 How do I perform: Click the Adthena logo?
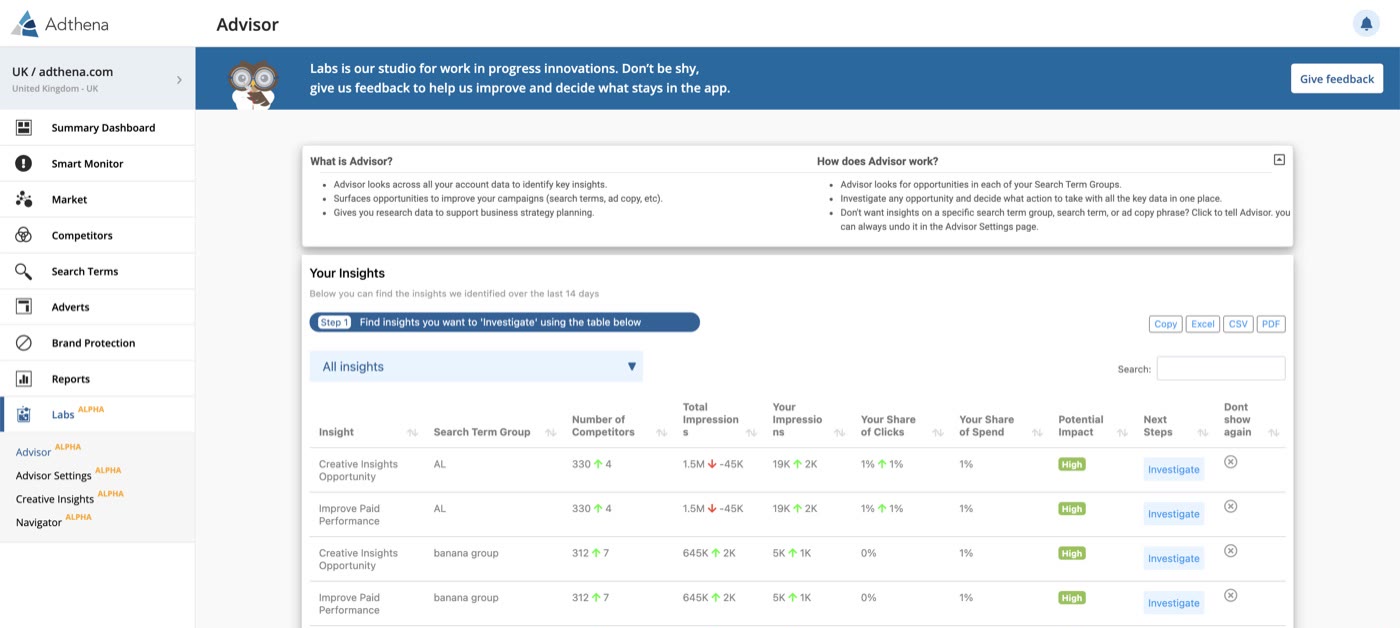pos(59,23)
